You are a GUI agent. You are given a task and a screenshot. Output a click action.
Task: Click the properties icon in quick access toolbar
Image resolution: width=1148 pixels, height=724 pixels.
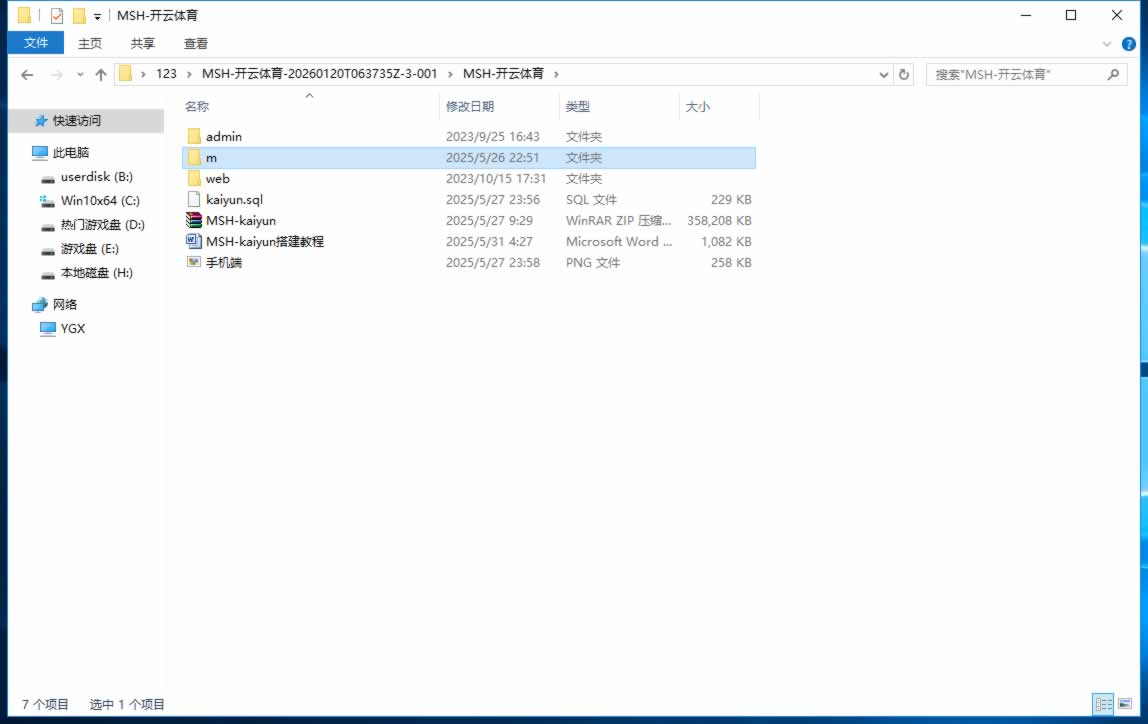coord(56,15)
